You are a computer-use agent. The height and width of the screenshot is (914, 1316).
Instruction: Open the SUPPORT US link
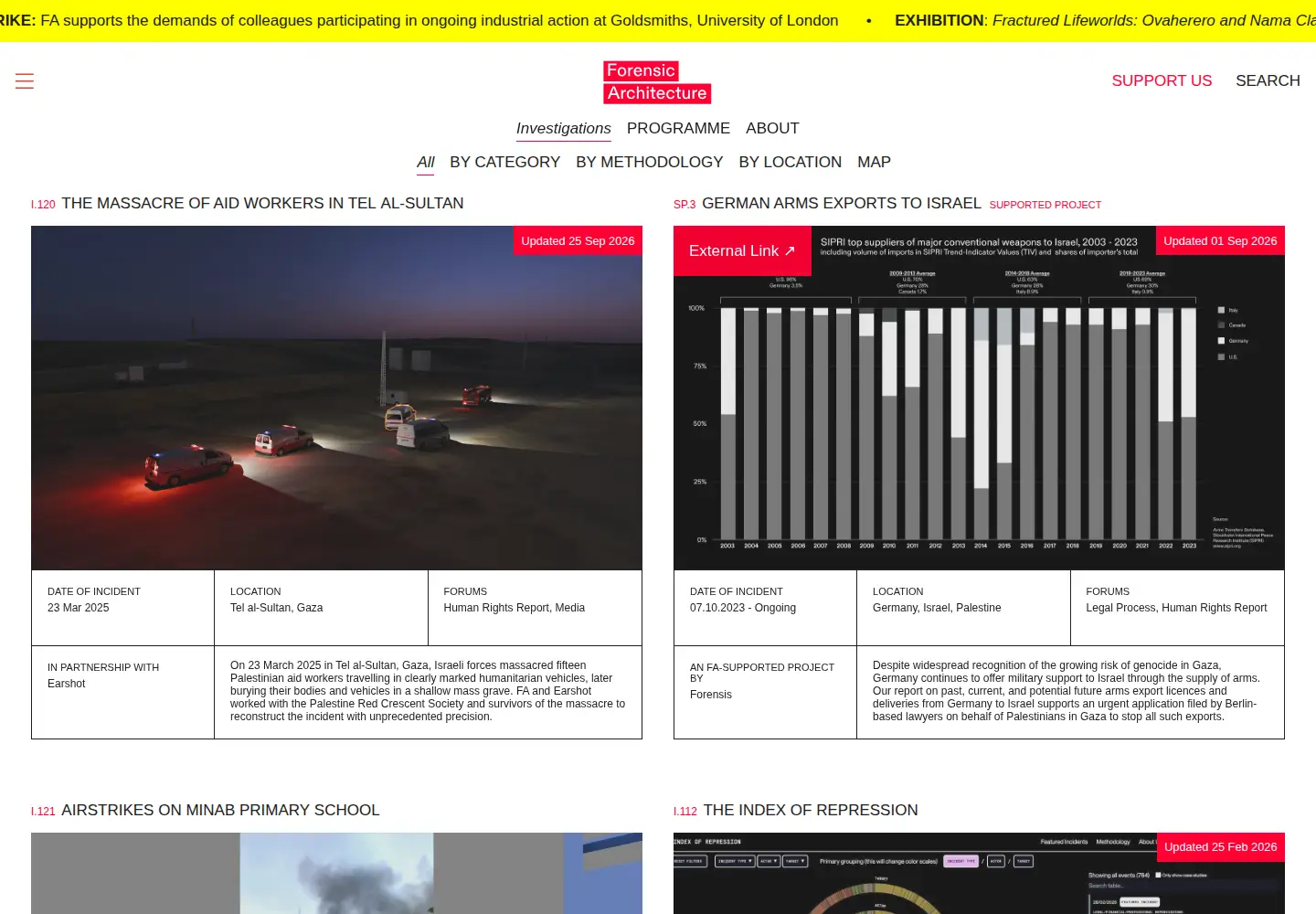[1162, 80]
